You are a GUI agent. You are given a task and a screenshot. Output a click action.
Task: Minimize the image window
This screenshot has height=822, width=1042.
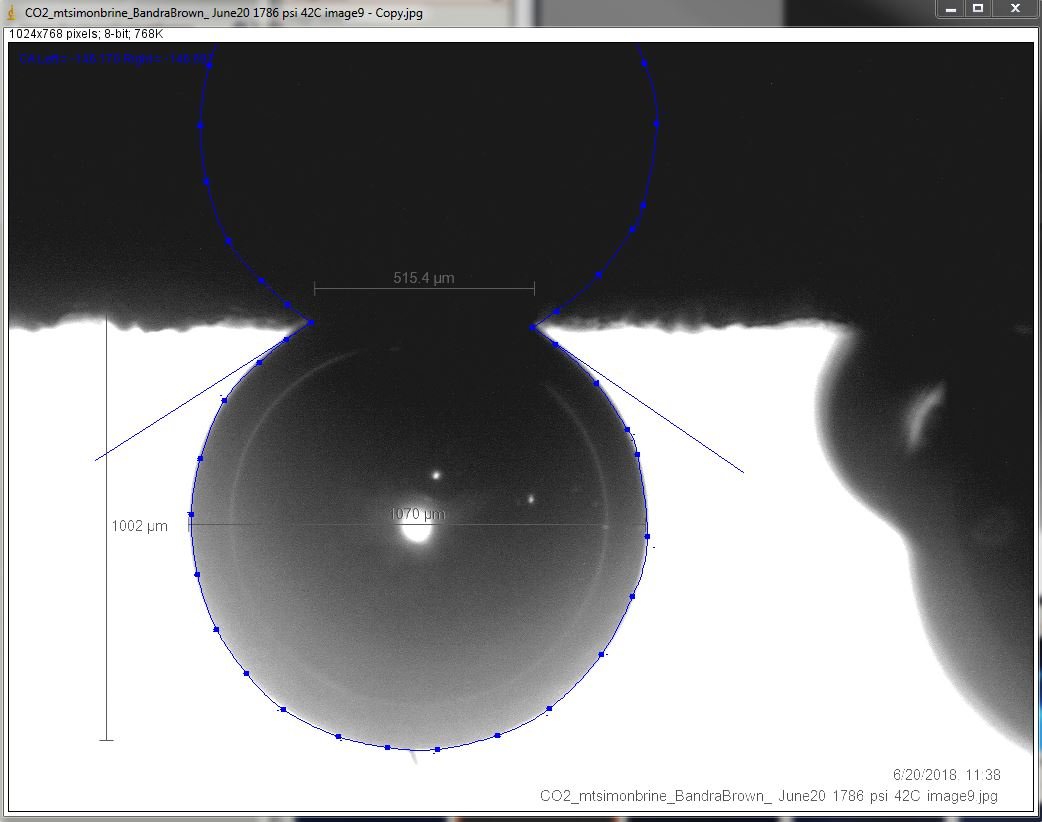pyautogui.click(x=950, y=9)
